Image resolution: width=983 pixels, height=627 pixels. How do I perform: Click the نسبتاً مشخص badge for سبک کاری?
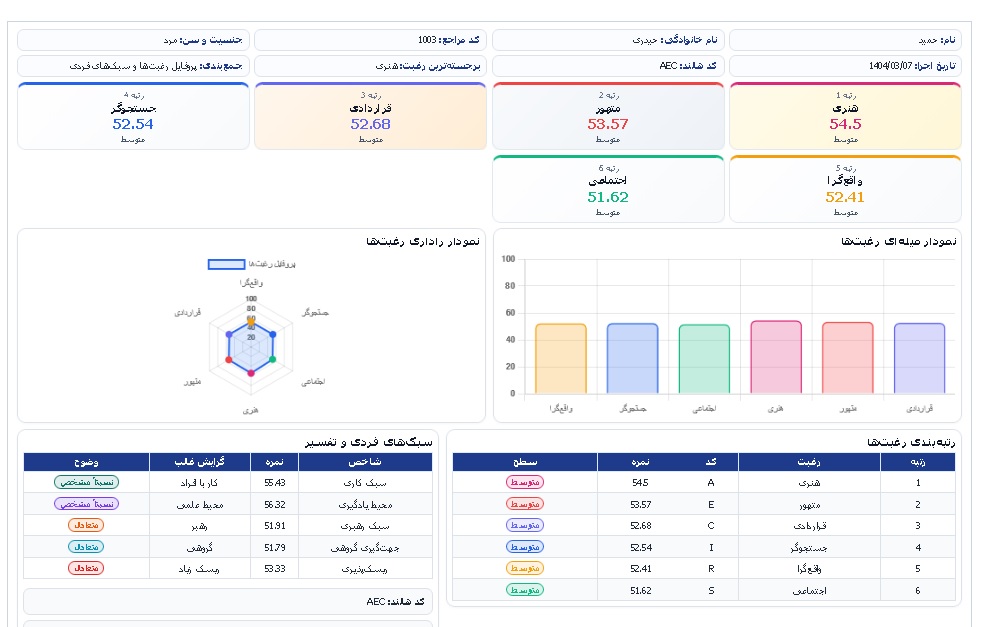tap(87, 482)
